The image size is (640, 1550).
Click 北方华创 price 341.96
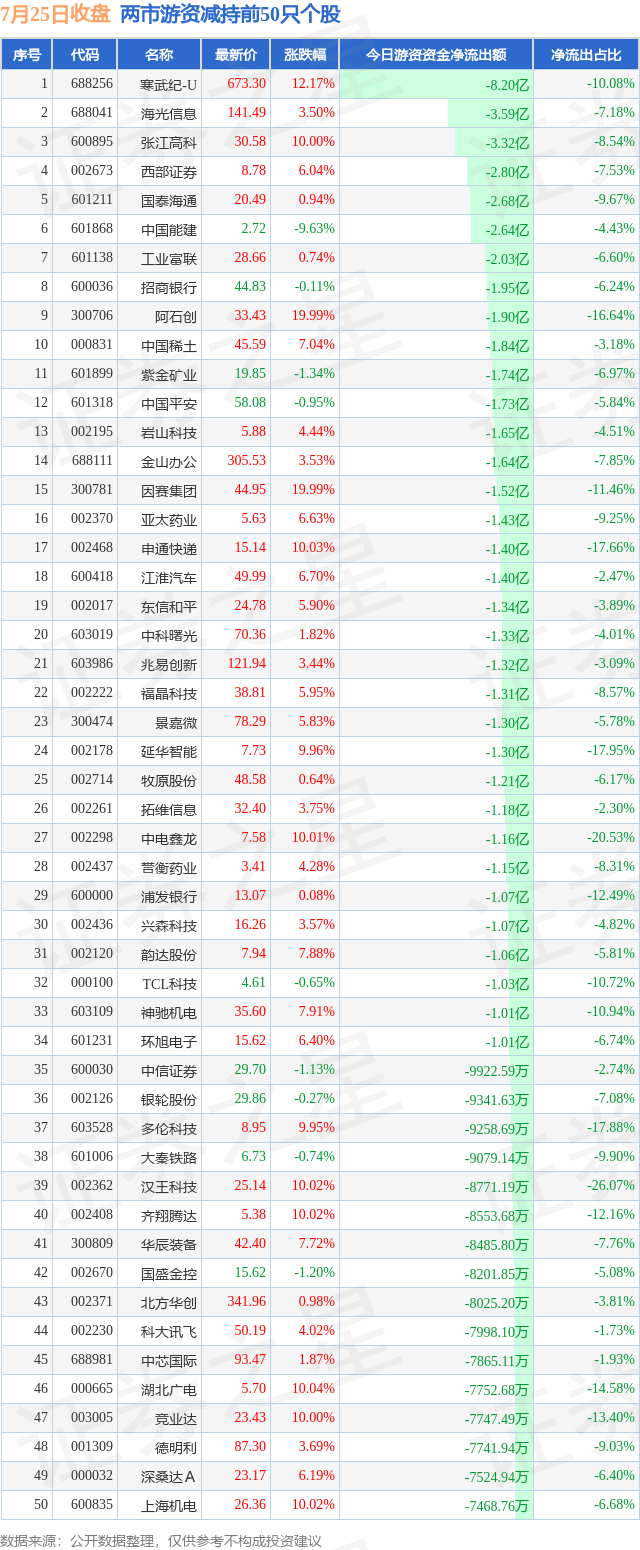tap(247, 1302)
